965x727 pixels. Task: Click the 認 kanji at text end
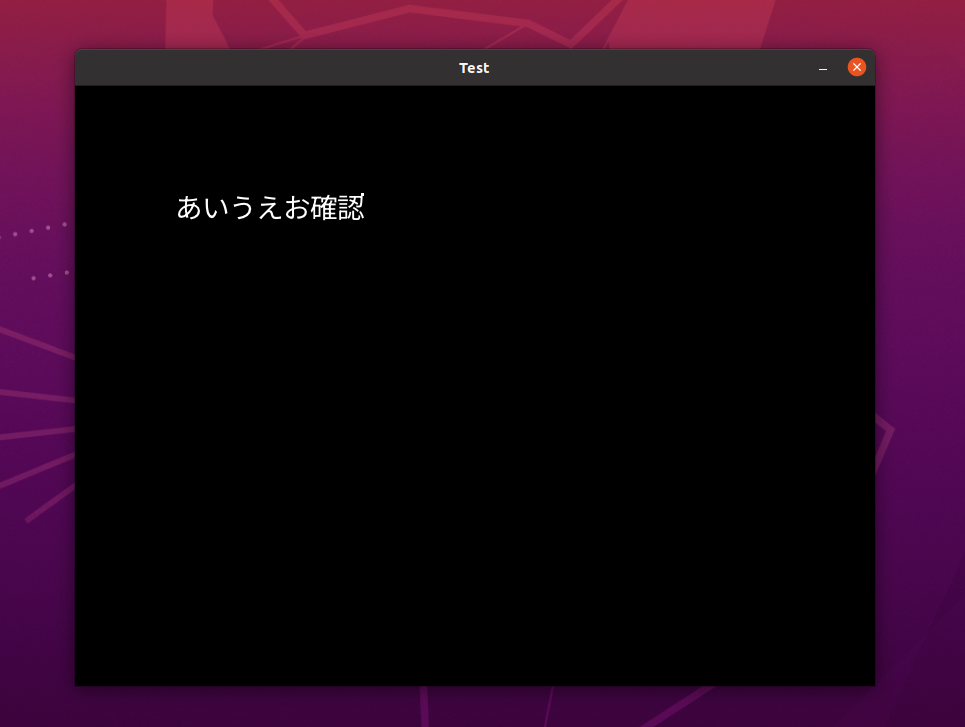coord(351,208)
